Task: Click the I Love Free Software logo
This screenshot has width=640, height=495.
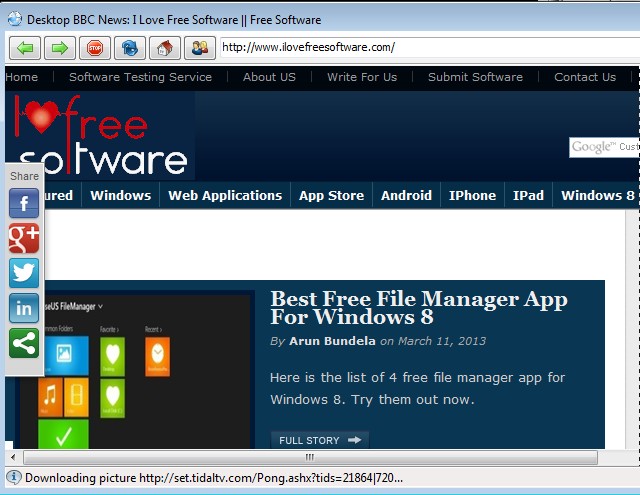Action: pos(100,135)
